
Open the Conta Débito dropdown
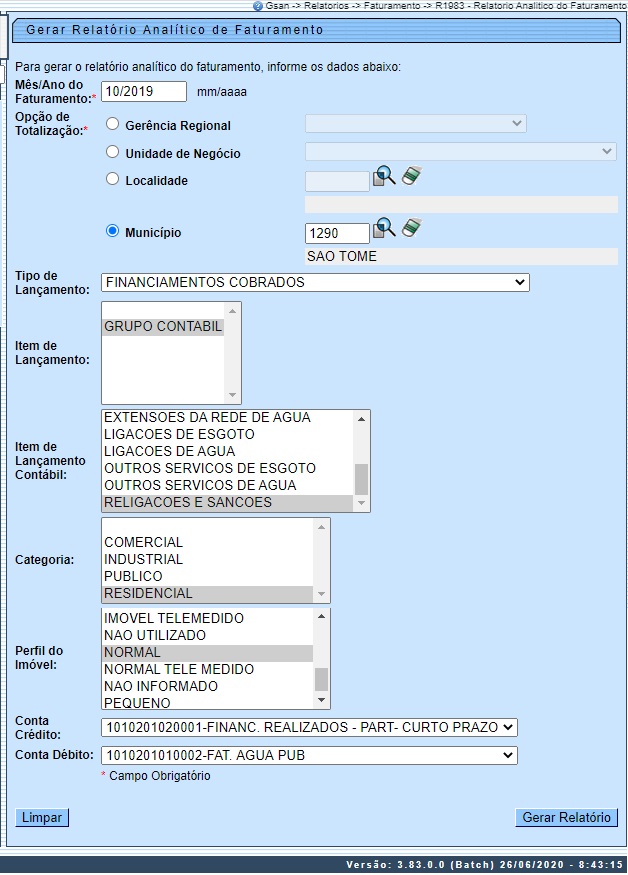[x=309, y=755]
